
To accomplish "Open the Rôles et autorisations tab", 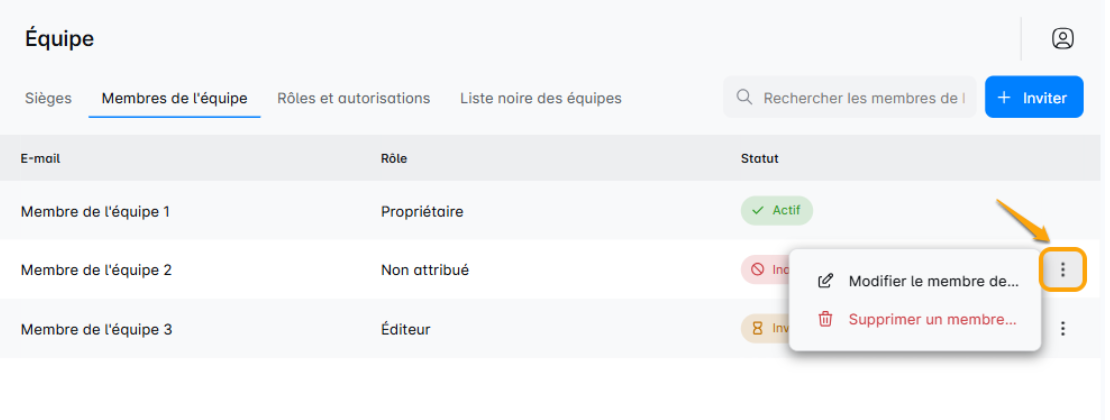I will 354,98.
